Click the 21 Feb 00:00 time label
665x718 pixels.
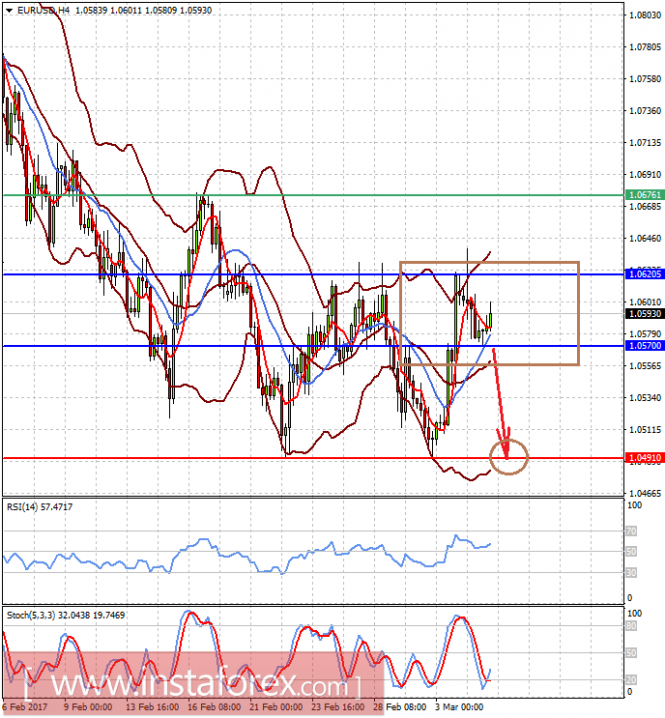[x=276, y=707]
